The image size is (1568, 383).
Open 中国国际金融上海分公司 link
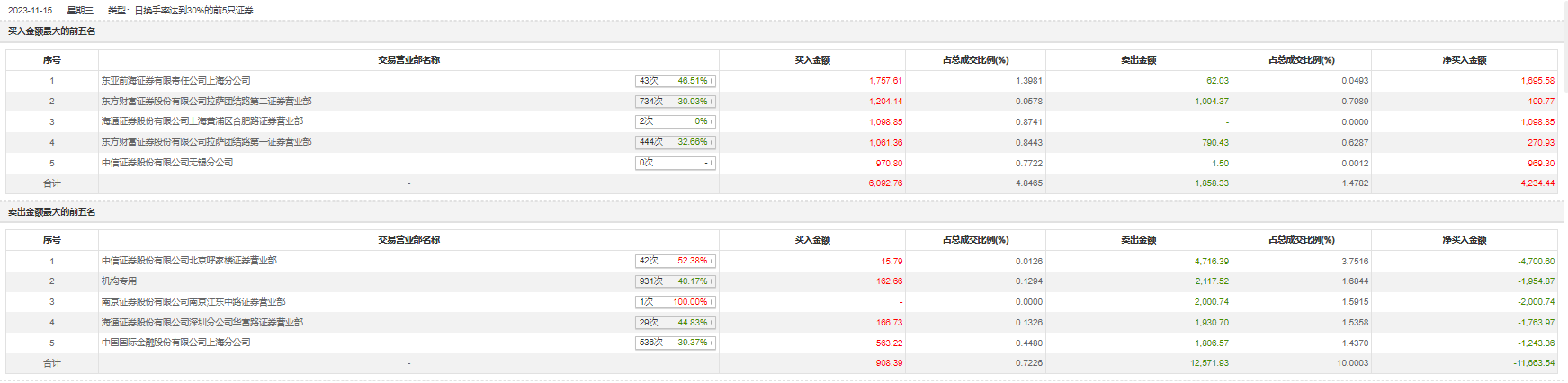(175, 343)
